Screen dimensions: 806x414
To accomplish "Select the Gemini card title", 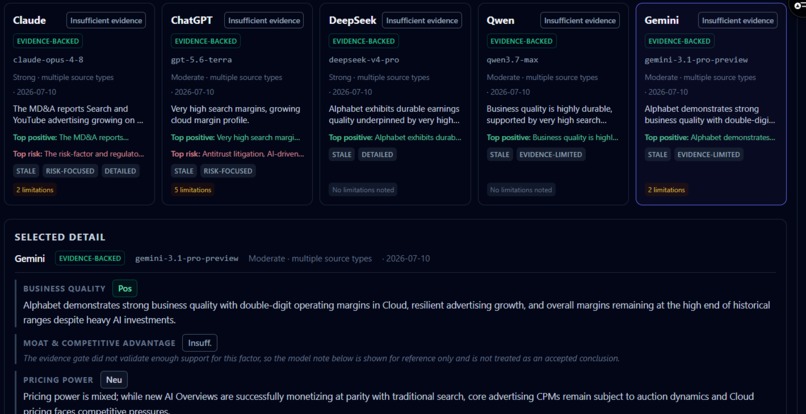I will (662, 21).
